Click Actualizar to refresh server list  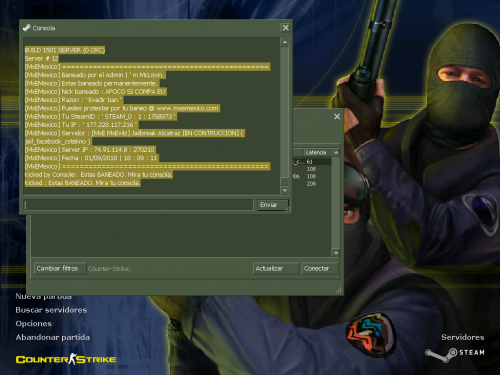coord(275,268)
